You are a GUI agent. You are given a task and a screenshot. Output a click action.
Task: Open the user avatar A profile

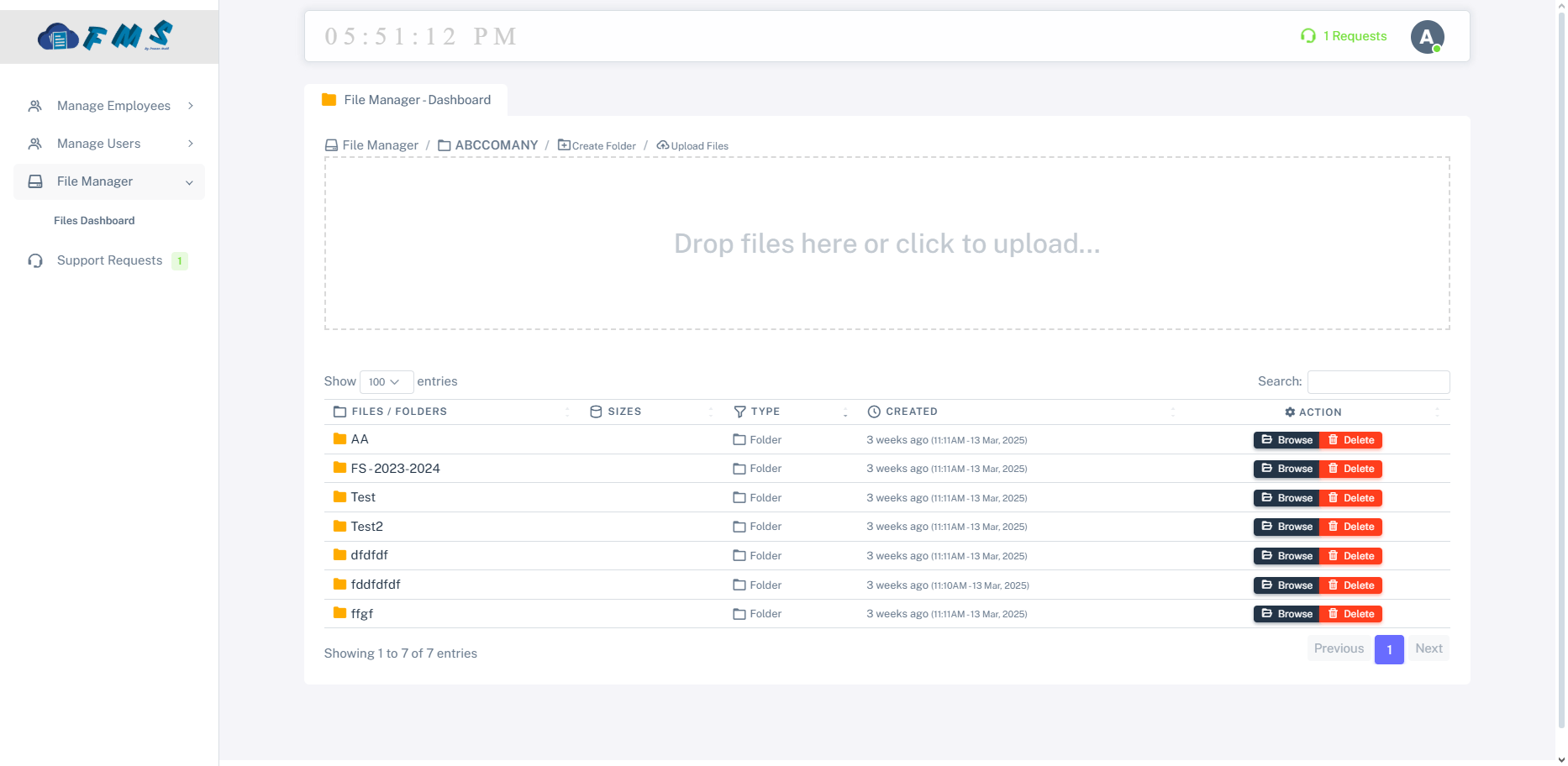coord(1427,37)
